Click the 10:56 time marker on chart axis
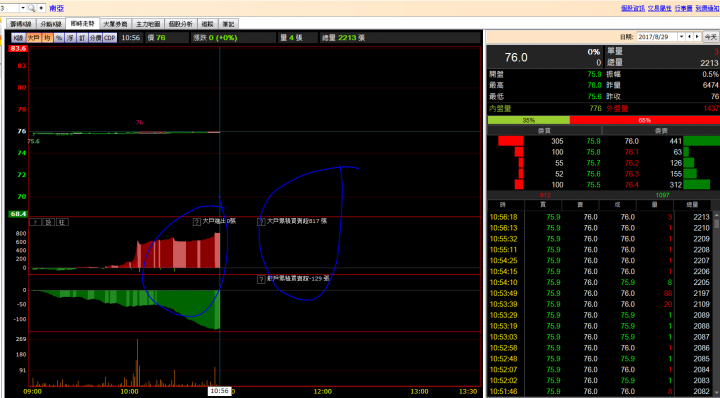Image resolution: width=720 pixels, height=398 pixels. [219, 391]
